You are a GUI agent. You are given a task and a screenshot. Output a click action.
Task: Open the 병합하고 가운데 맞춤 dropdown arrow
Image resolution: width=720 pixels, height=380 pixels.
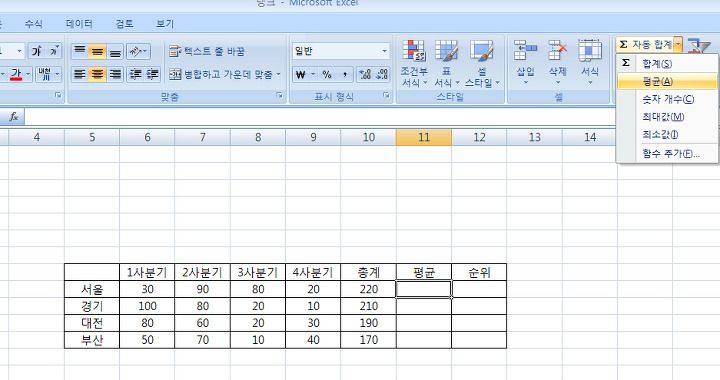pos(278,74)
